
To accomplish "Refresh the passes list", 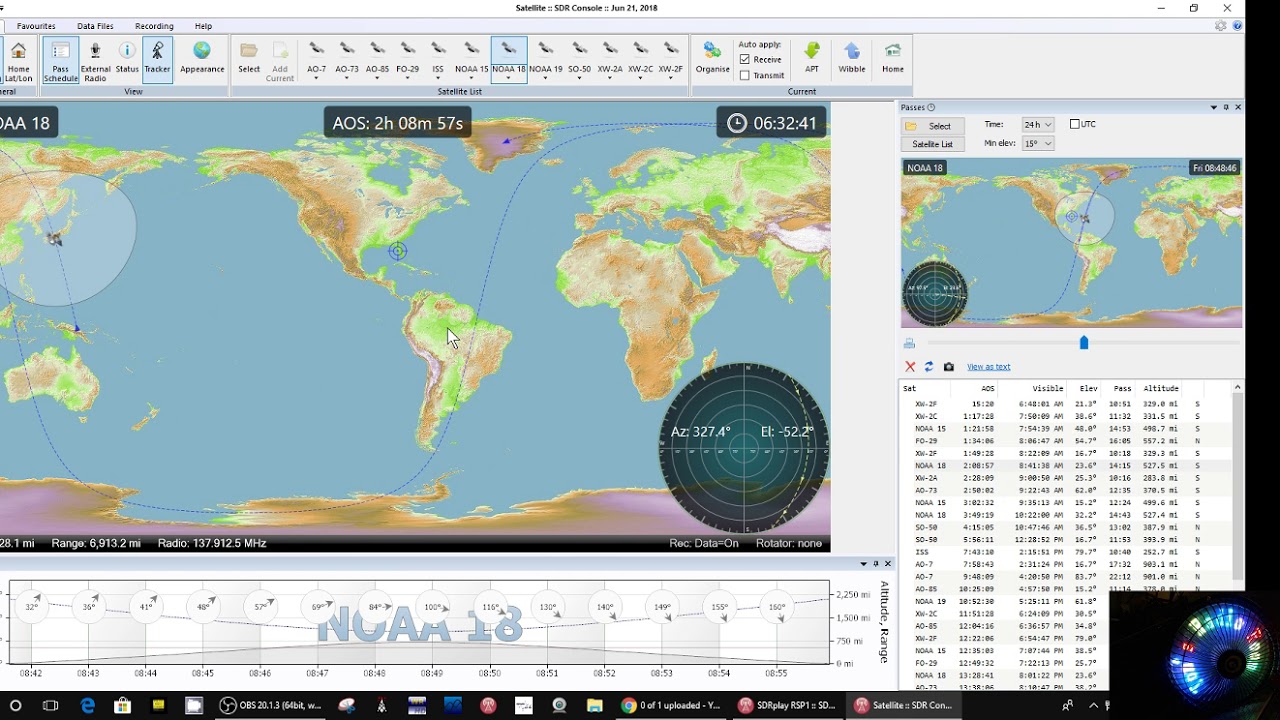I will [929, 367].
